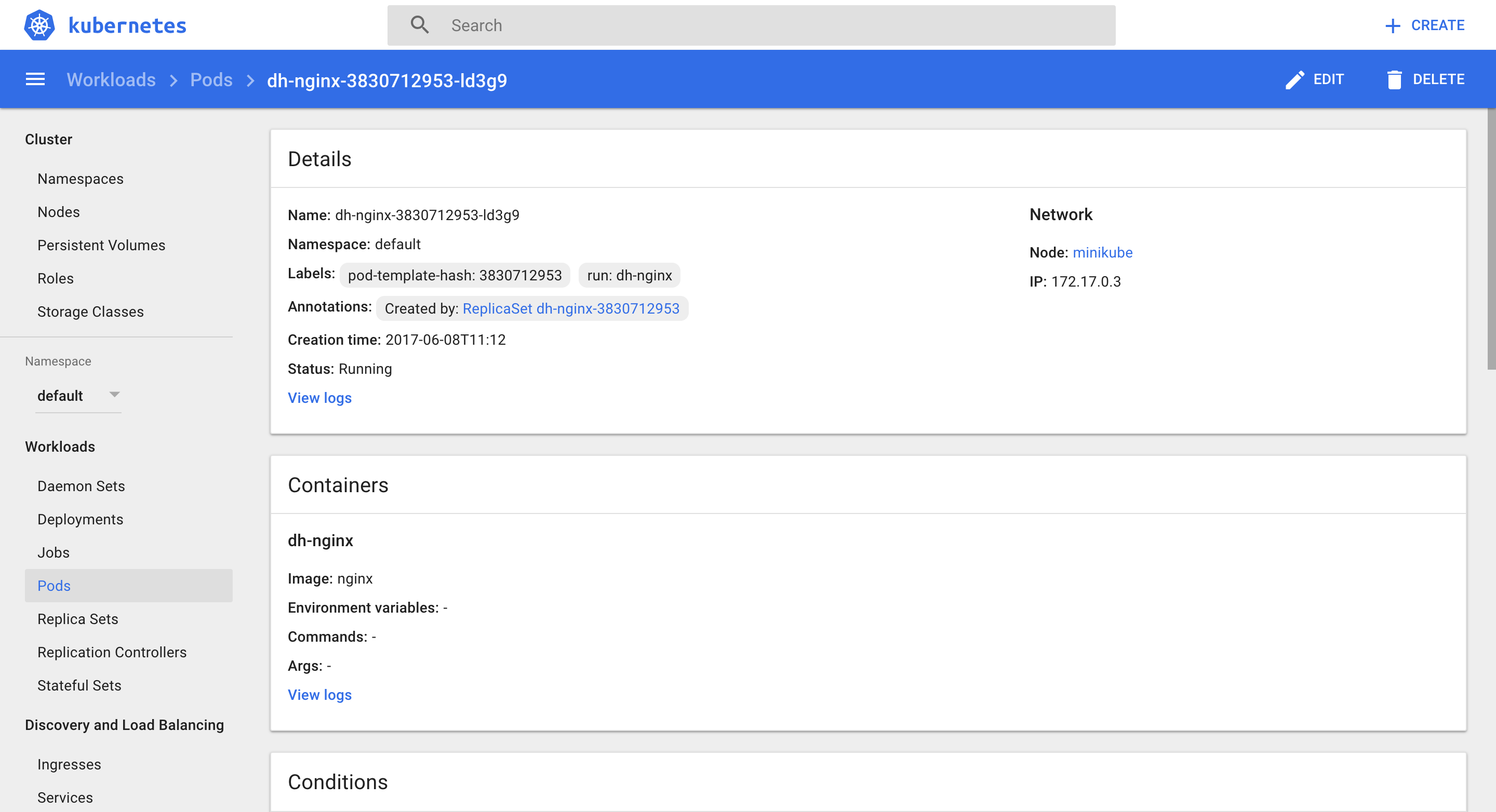Click the Status Running text
This screenshot has height=812, width=1496.
[340, 369]
